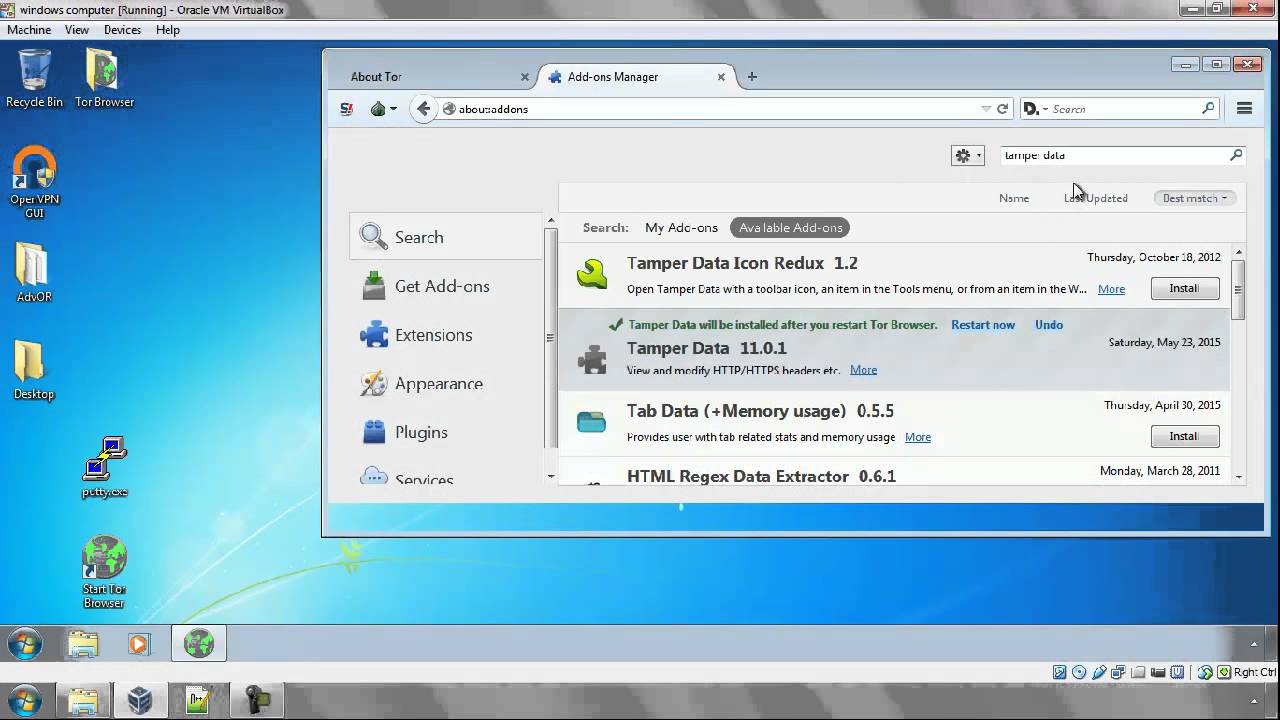1280x720 pixels.
Task: Click the address bar about:addons text
Action: 493,109
